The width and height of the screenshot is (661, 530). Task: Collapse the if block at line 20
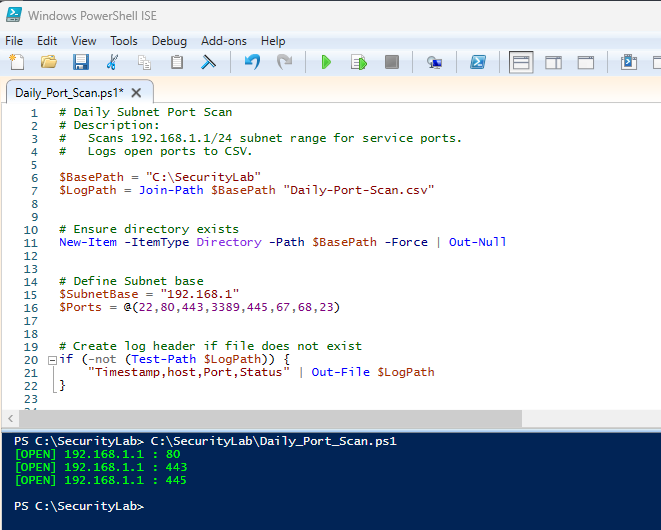[x=52, y=360]
